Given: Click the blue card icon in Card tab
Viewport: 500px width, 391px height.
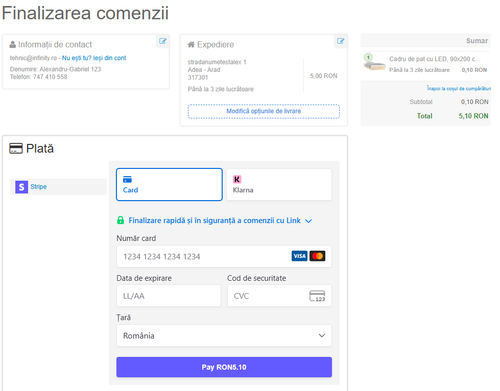Looking at the screenshot, I should click(127, 179).
